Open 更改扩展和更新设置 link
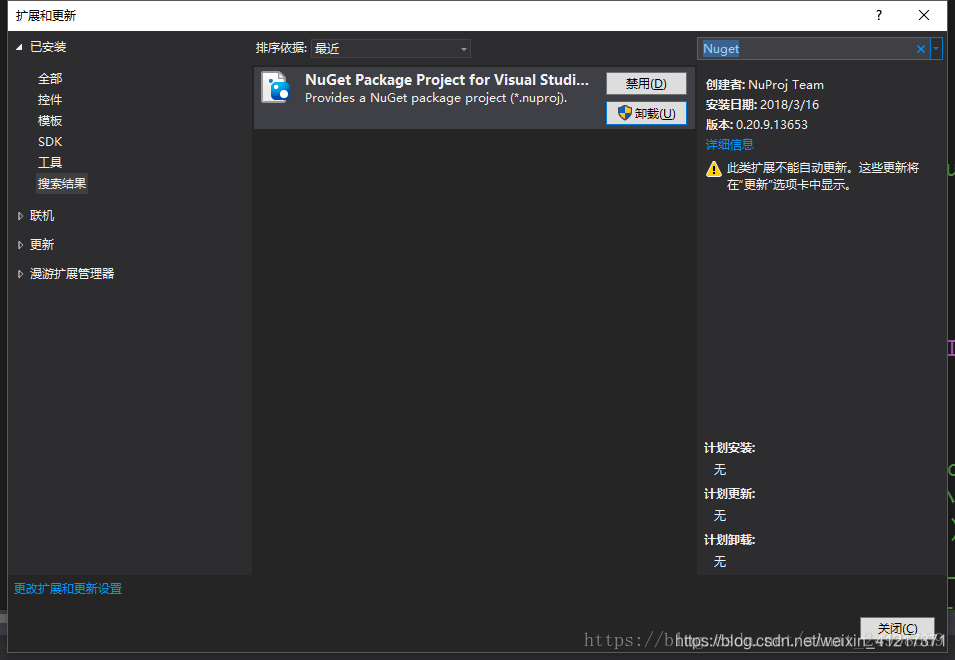Screen dimensions: 955x660 [x=68, y=589]
